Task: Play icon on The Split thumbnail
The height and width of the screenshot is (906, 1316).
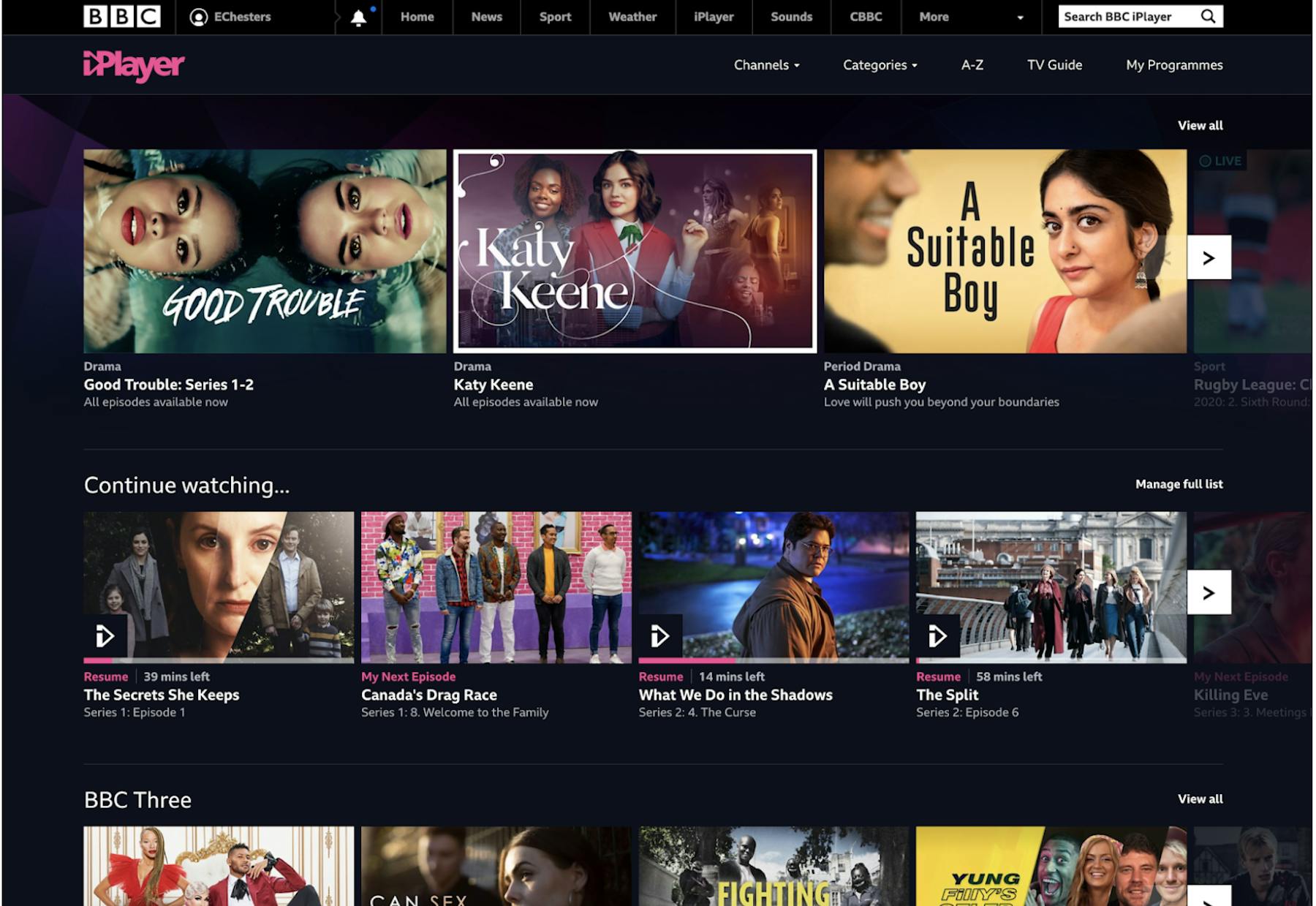Action: (938, 635)
